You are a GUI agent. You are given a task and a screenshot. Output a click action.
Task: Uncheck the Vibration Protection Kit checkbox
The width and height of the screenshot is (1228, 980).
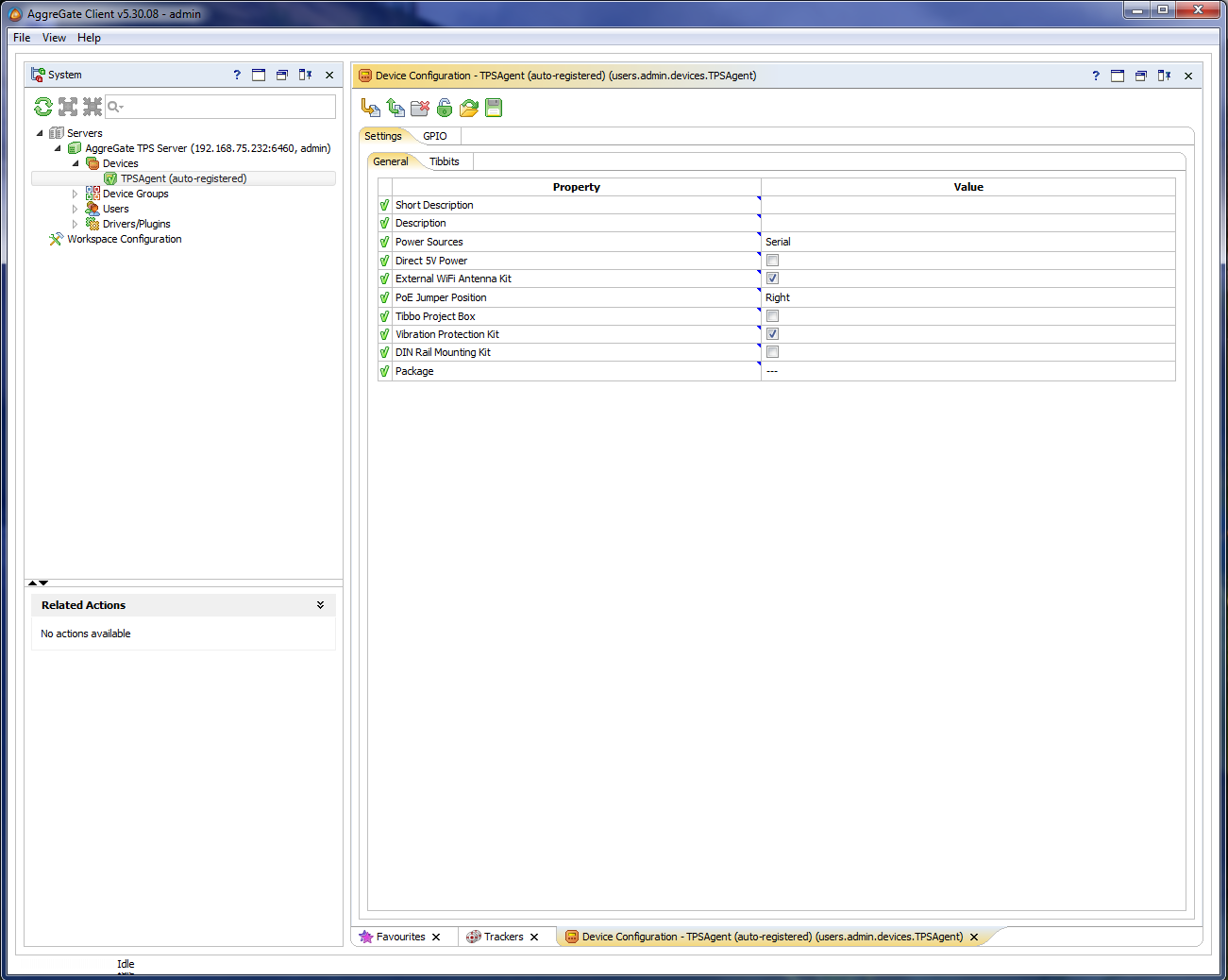point(772,334)
